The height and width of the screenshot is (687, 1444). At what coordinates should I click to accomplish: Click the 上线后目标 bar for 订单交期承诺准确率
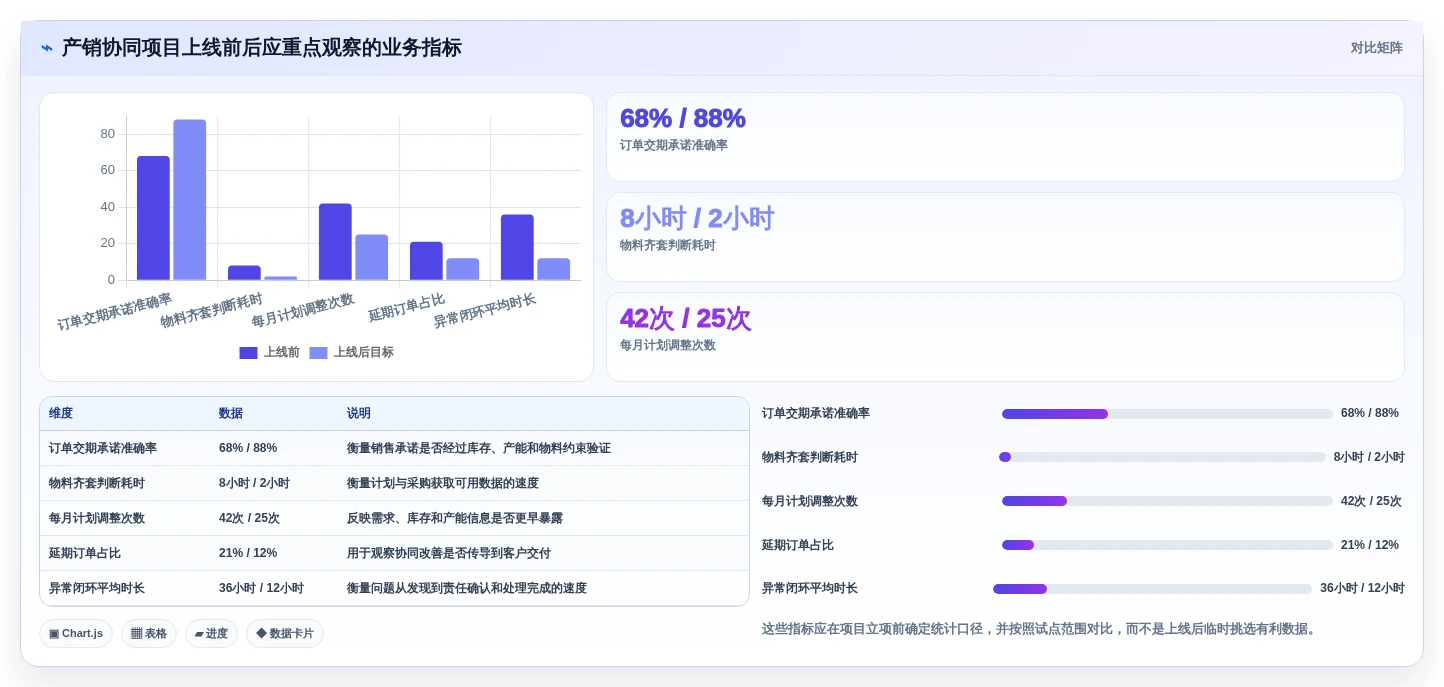[x=190, y=200]
